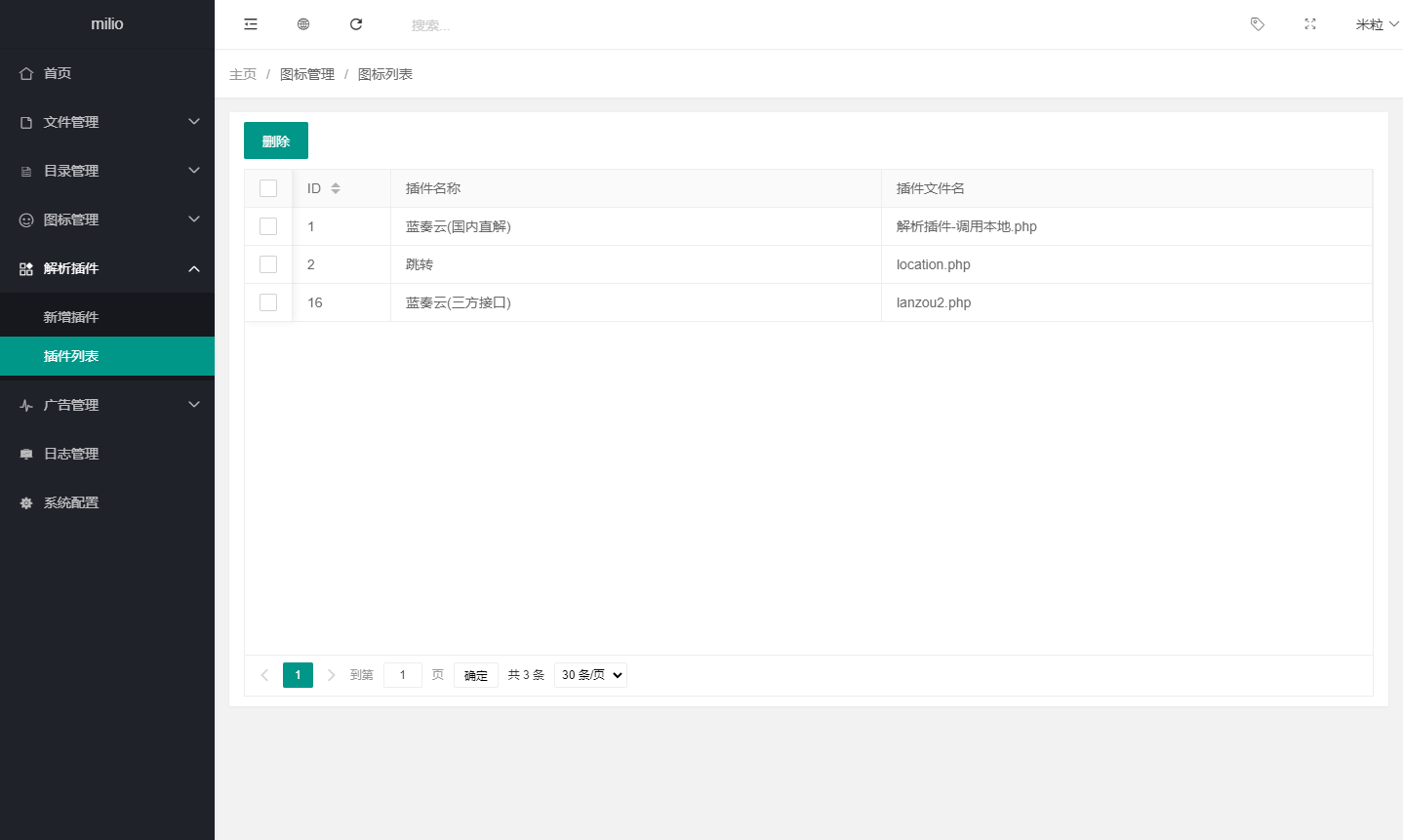
Task: Open the 30 条/页 page size dropdown
Action: pyautogui.click(x=589, y=674)
